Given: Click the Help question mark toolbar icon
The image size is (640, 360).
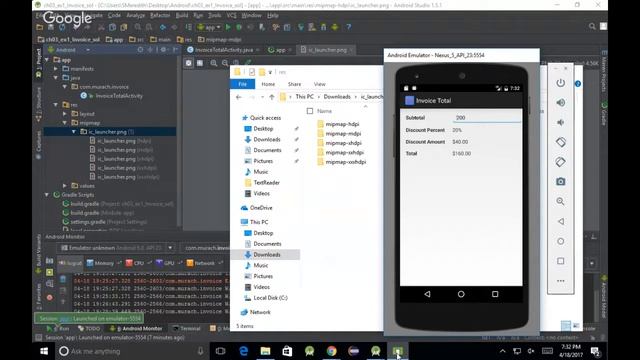Looking at the screenshot, I should point(349,27).
